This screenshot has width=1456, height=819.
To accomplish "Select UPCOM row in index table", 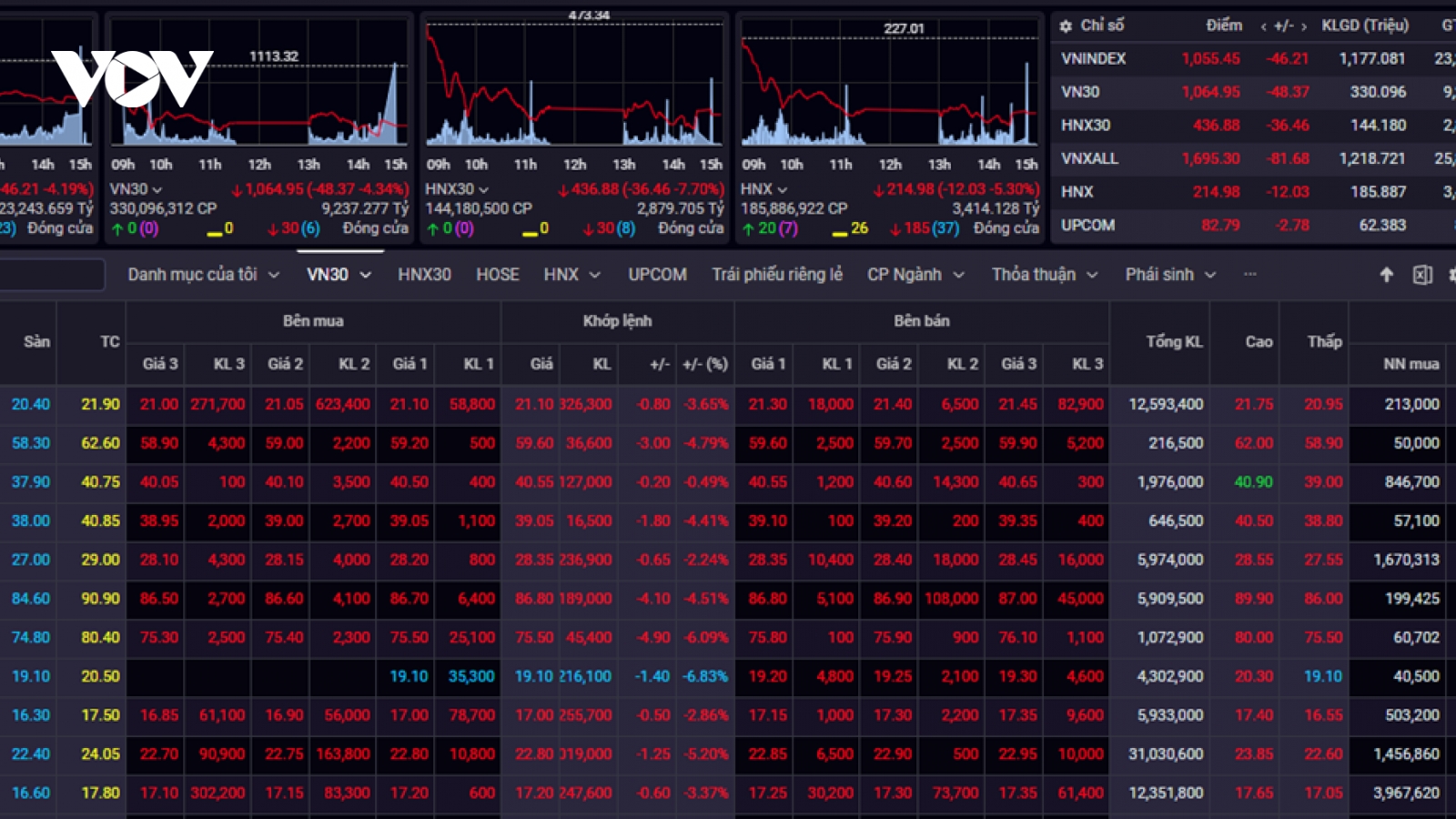I will click(x=1253, y=225).
